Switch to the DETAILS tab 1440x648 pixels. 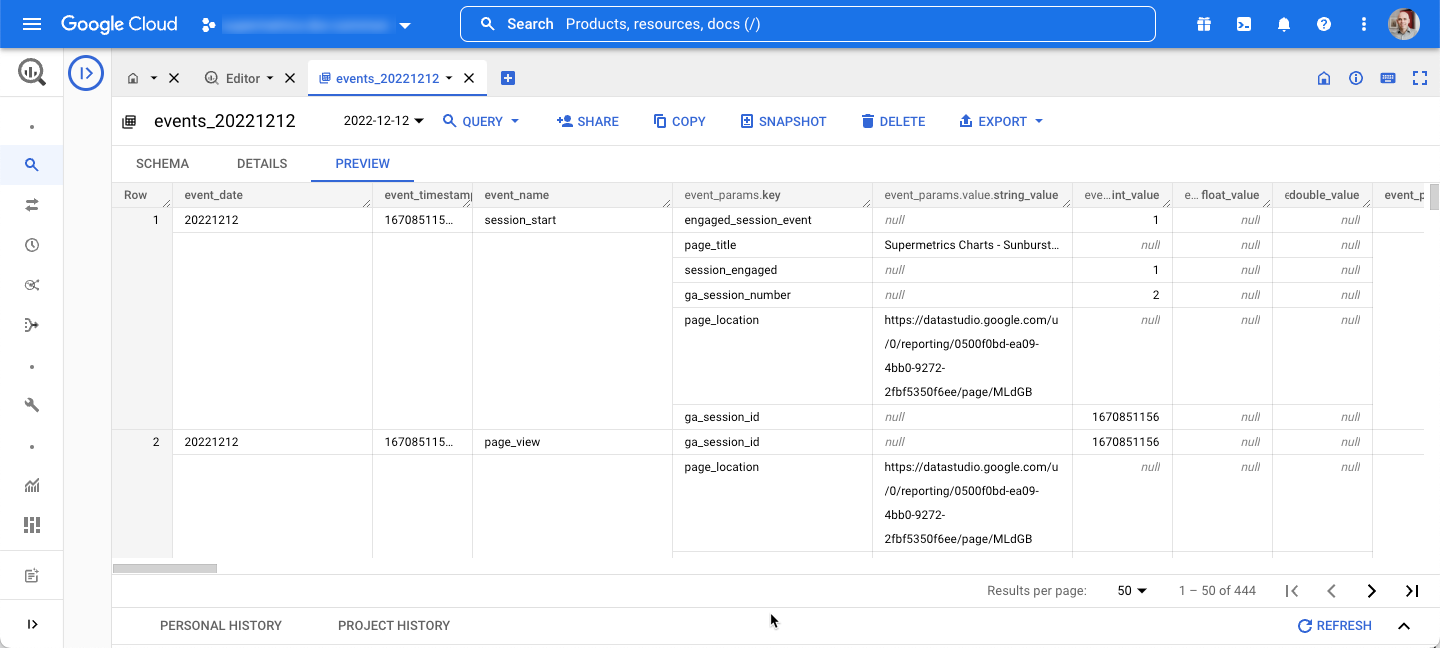(x=262, y=164)
